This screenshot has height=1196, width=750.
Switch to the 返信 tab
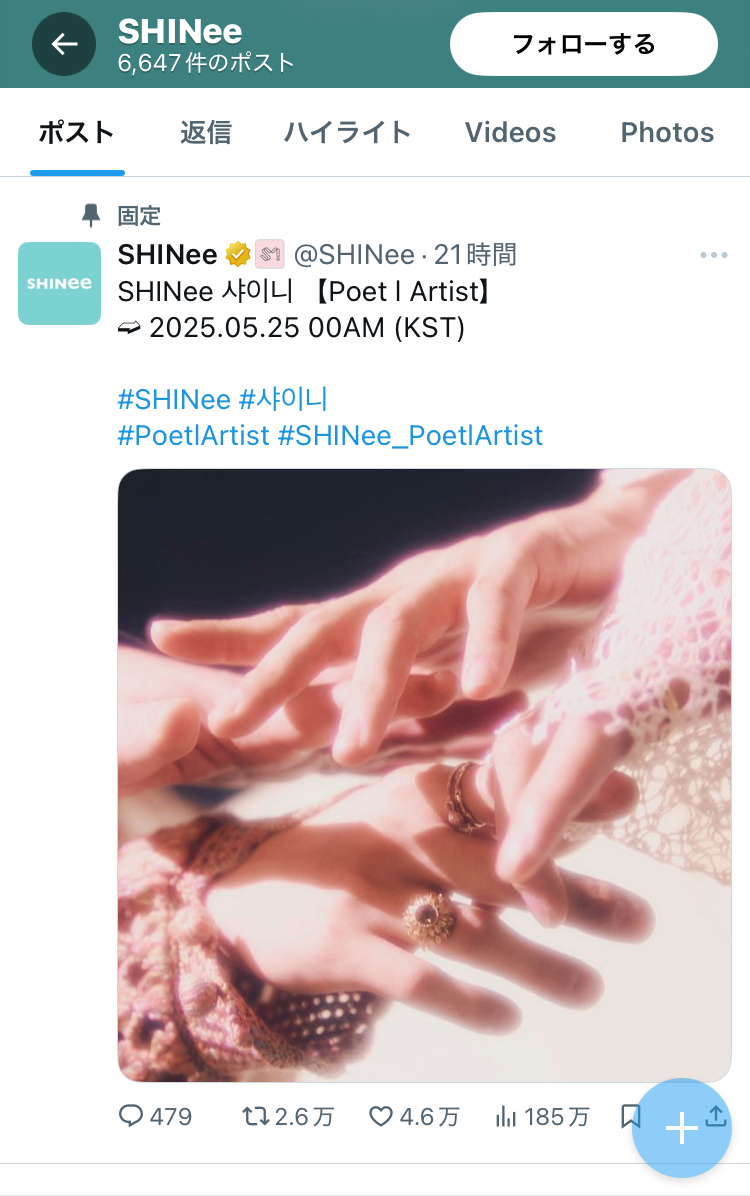click(x=205, y=132)
